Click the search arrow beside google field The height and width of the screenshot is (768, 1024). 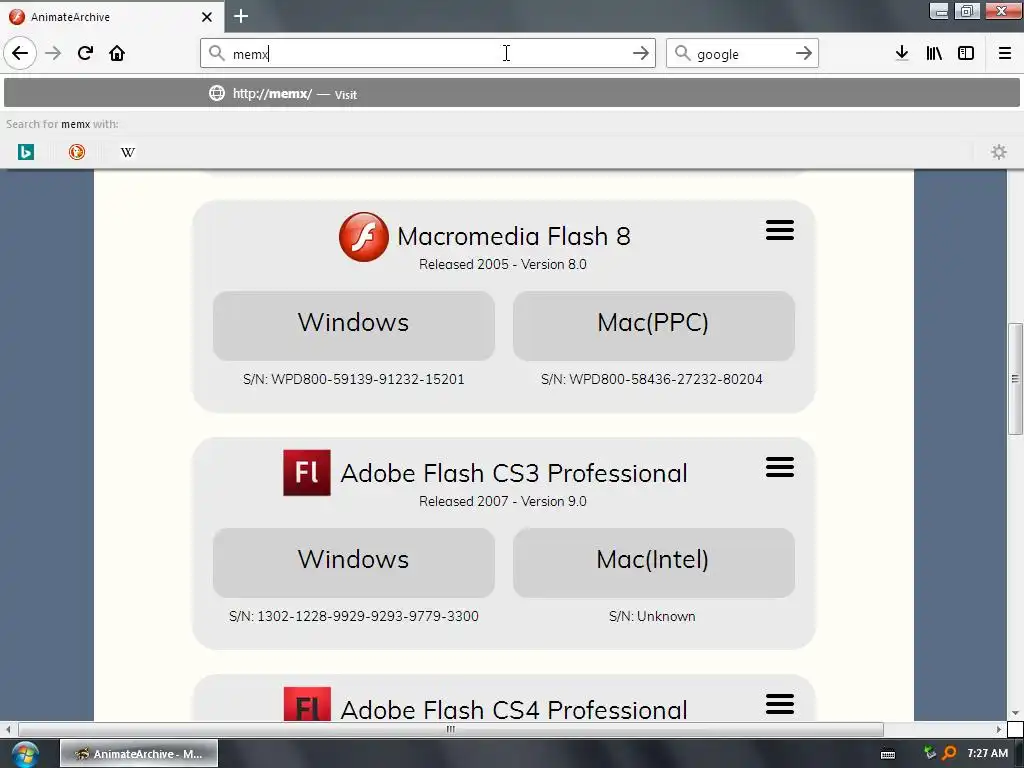803,53
